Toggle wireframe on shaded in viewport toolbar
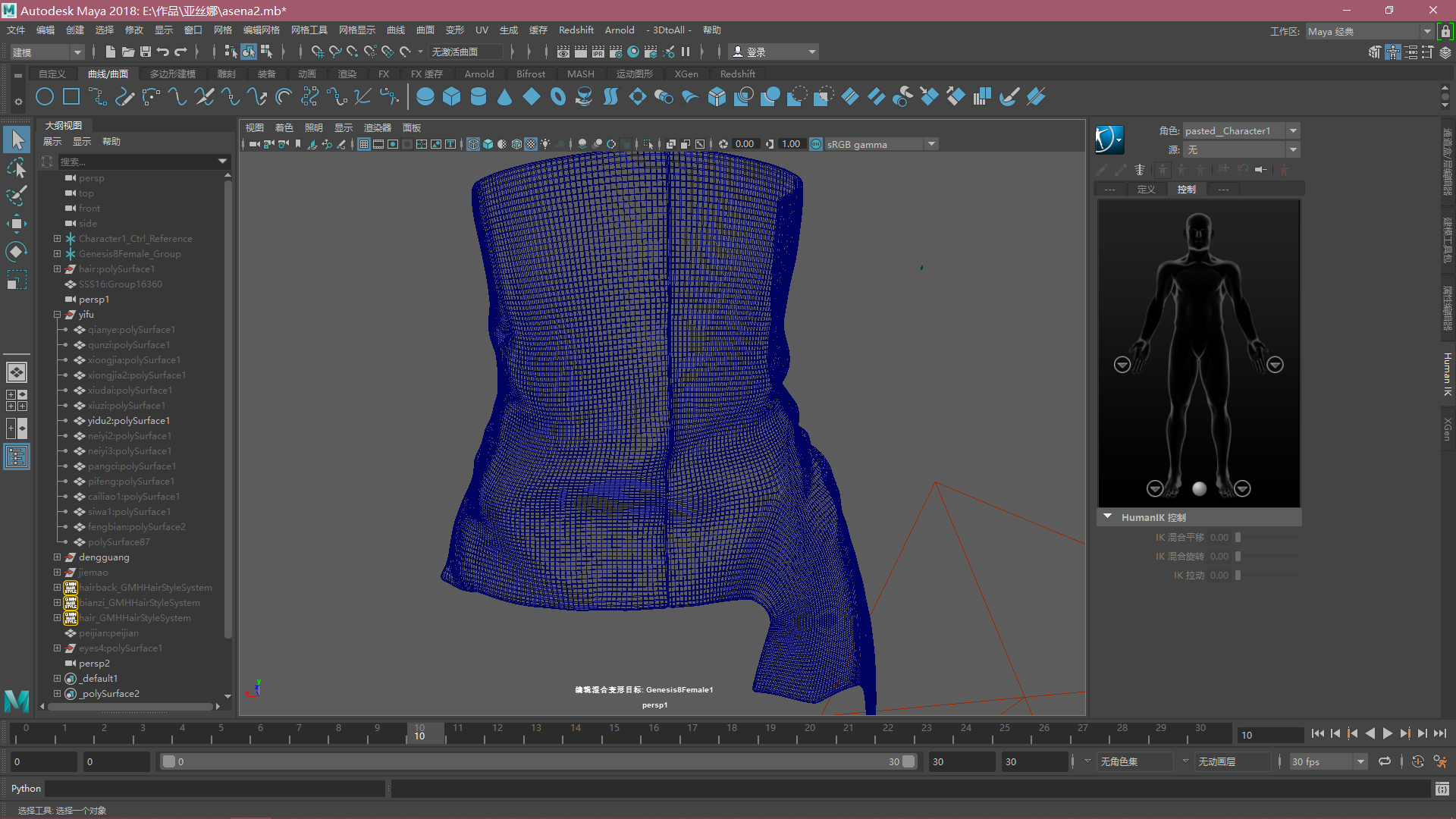The width and height of the screenshot is (1456, 819). click(x=516, y=144)
